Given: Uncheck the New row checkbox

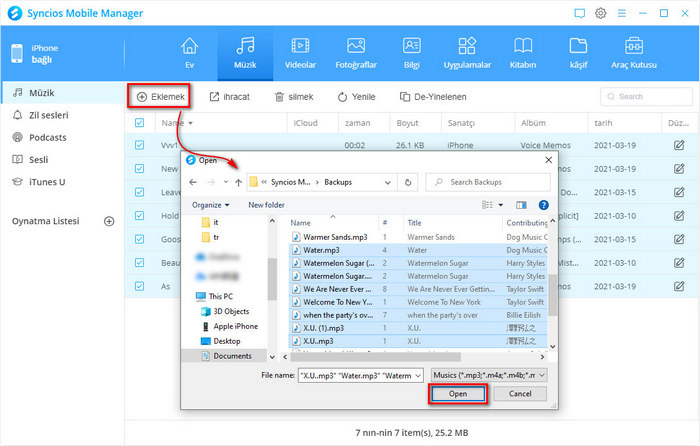Looking at the screenshot, I should tap(139, 169).
